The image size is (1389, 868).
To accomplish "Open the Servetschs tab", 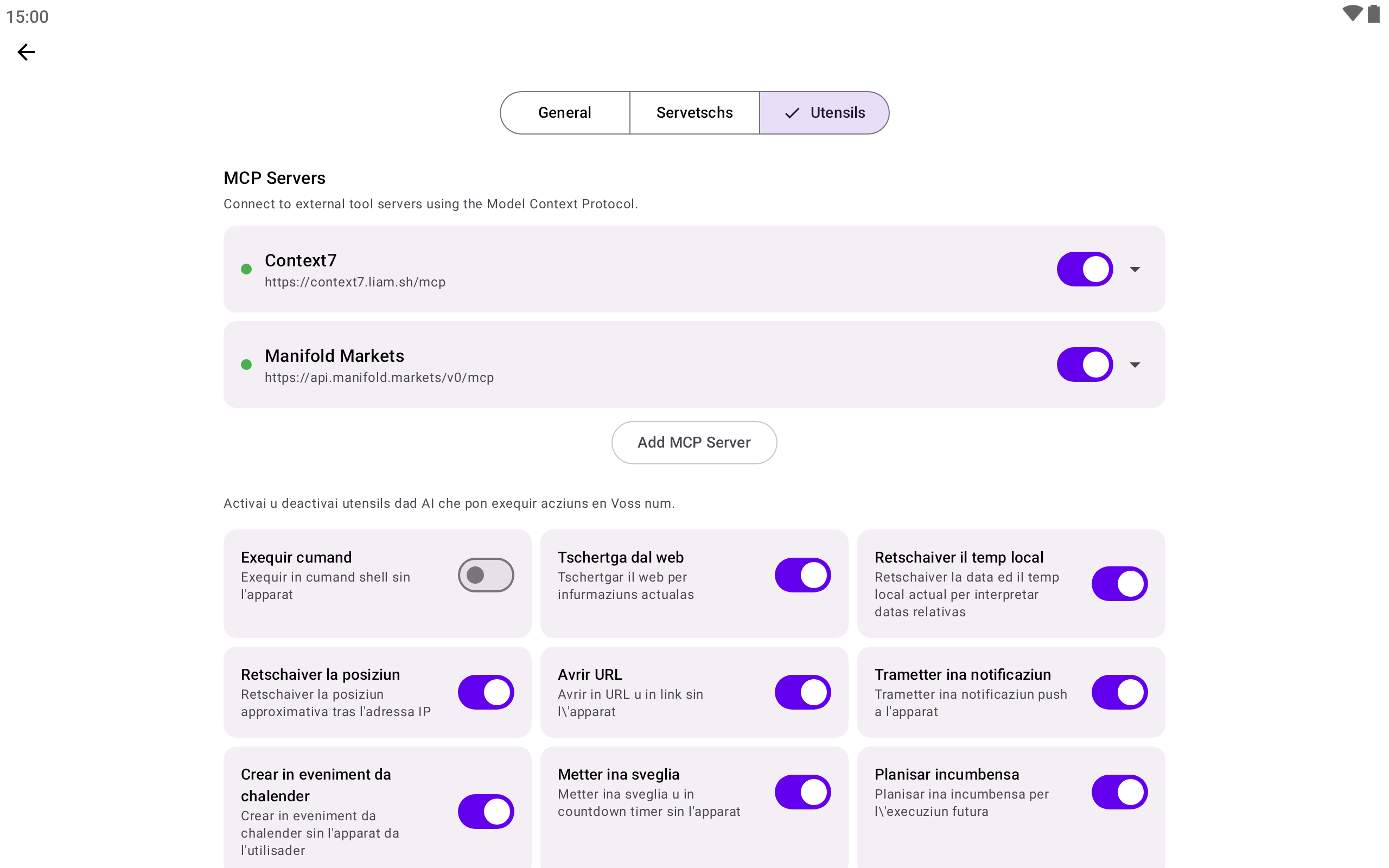I will click(694, 113).
